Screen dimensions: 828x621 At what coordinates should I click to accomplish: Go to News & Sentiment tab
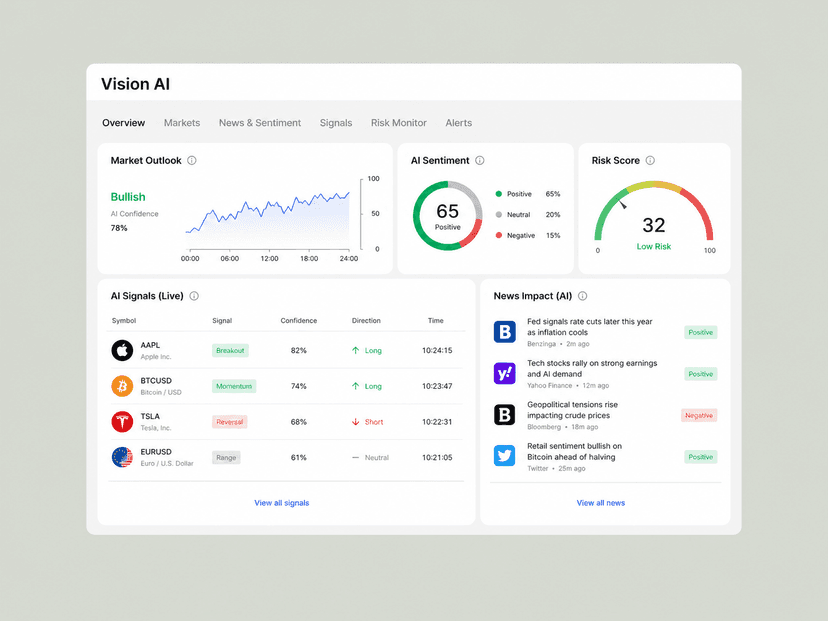[x=260, y=123]
